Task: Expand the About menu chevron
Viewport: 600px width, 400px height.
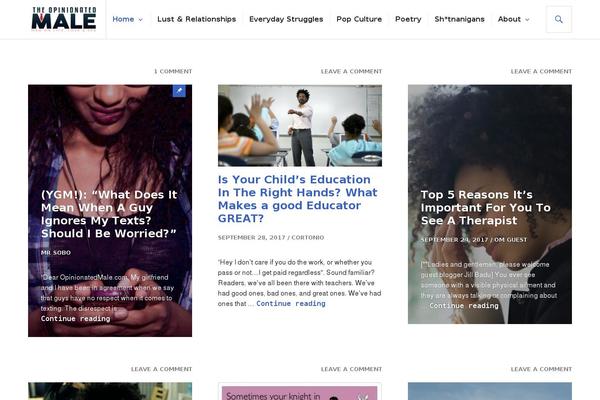Action: point(527,20)
